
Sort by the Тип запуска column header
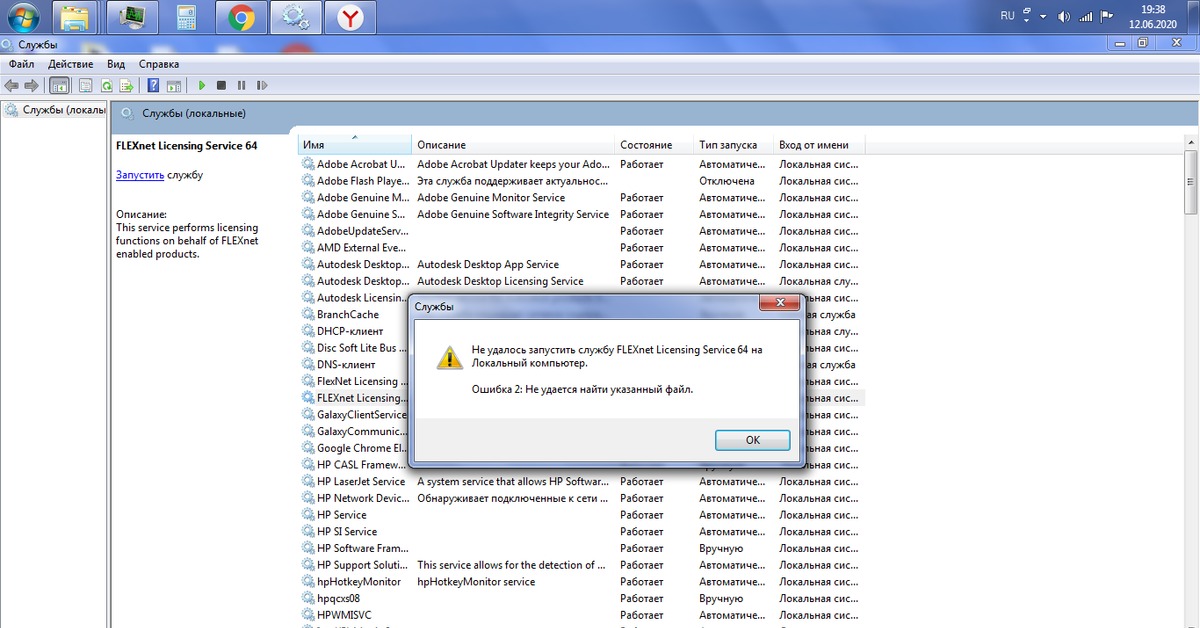[734, 145]
